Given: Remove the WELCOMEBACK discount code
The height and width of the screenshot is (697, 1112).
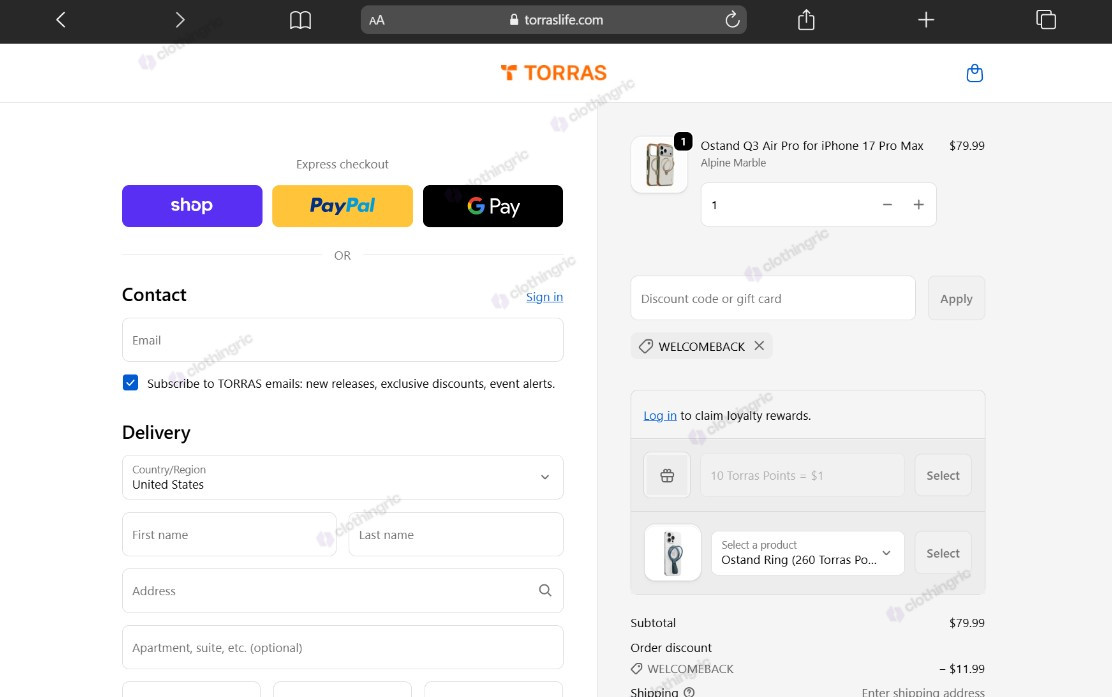Looking at the screenshot, I should 760,345.
